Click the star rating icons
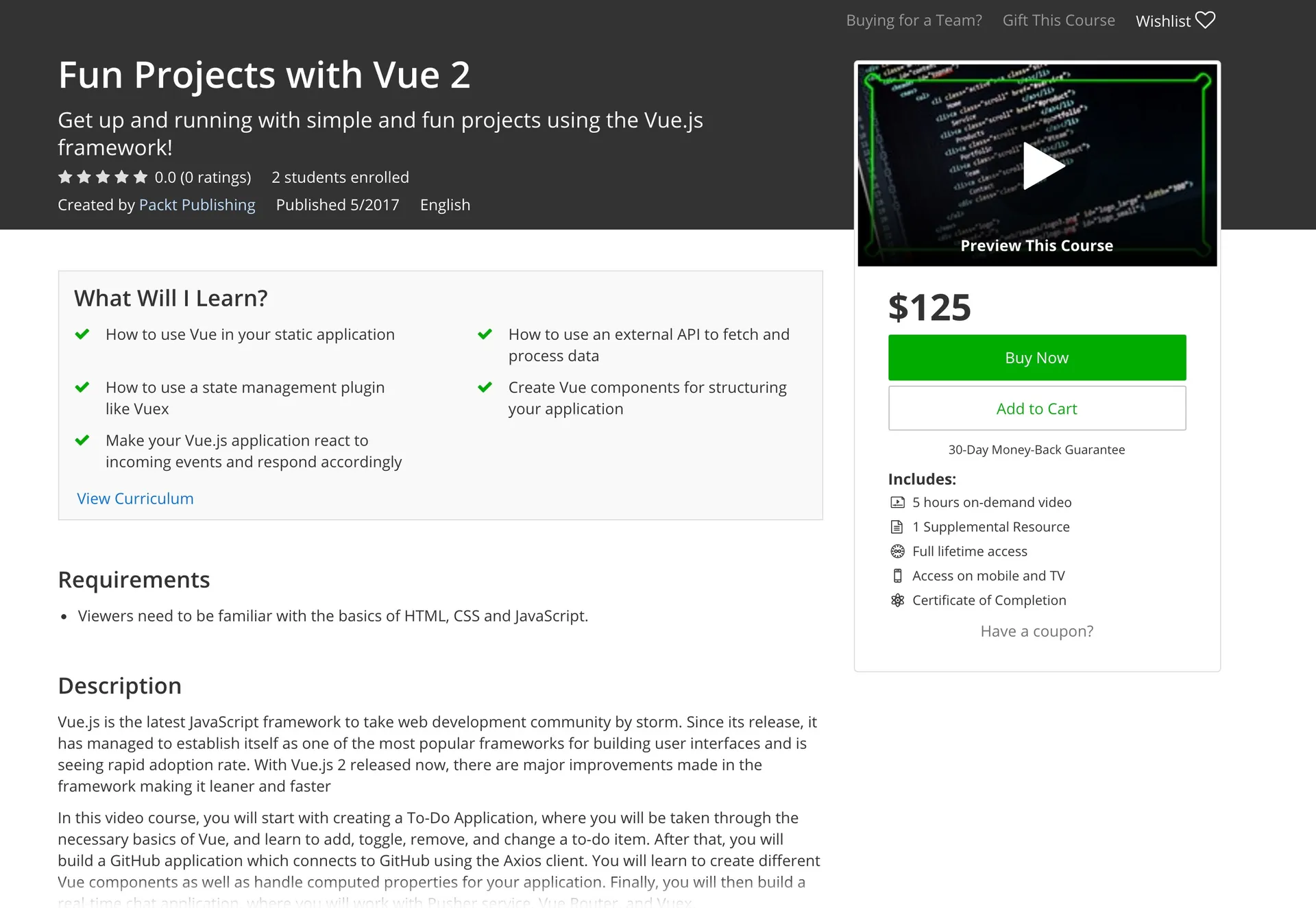1316x908 pixels. [103, 177]
